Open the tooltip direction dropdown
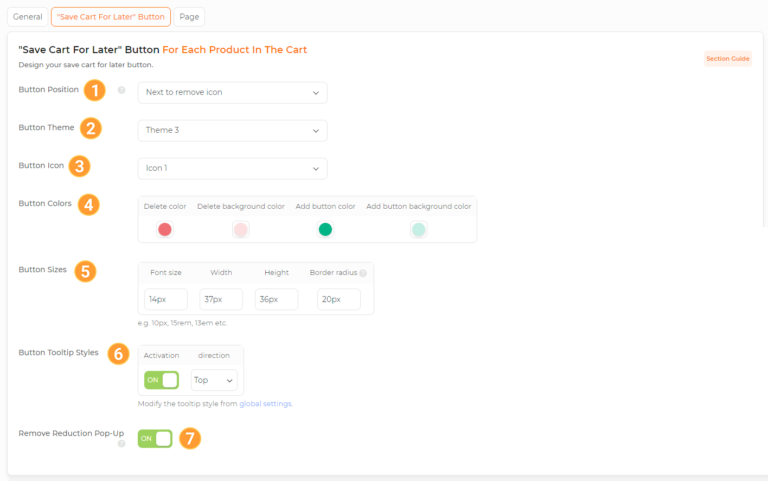Viewport: 768px width, 481px height. point(214,380)
